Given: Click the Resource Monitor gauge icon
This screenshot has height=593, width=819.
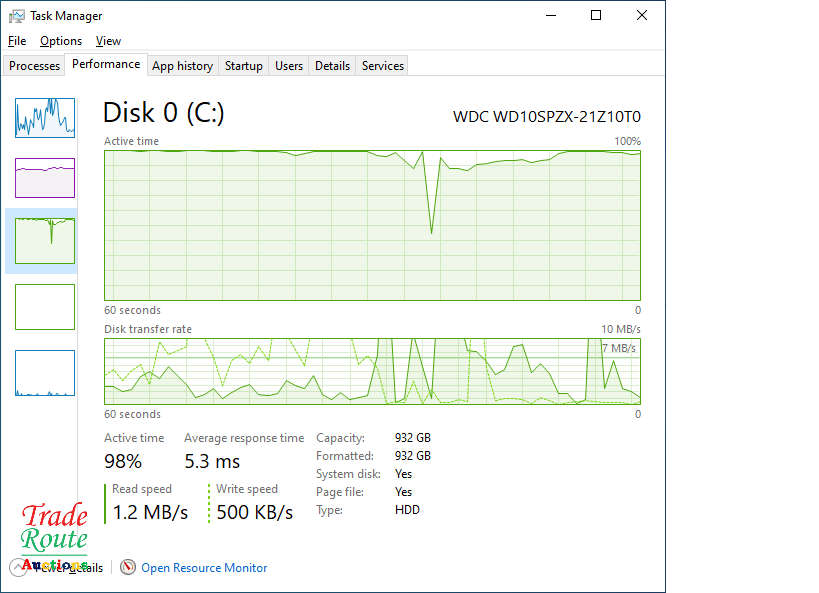Looking at the screenshot, I should tap(128, 567).
